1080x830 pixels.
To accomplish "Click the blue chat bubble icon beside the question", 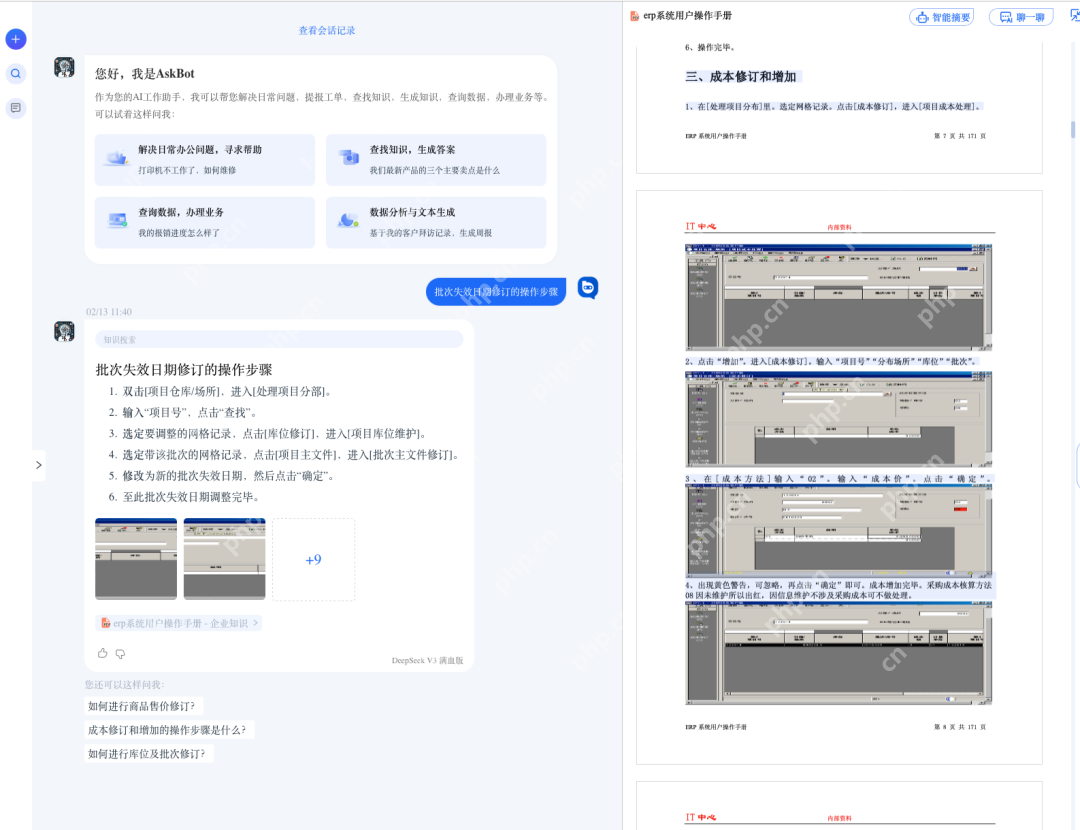I will [x=587, y=287].
